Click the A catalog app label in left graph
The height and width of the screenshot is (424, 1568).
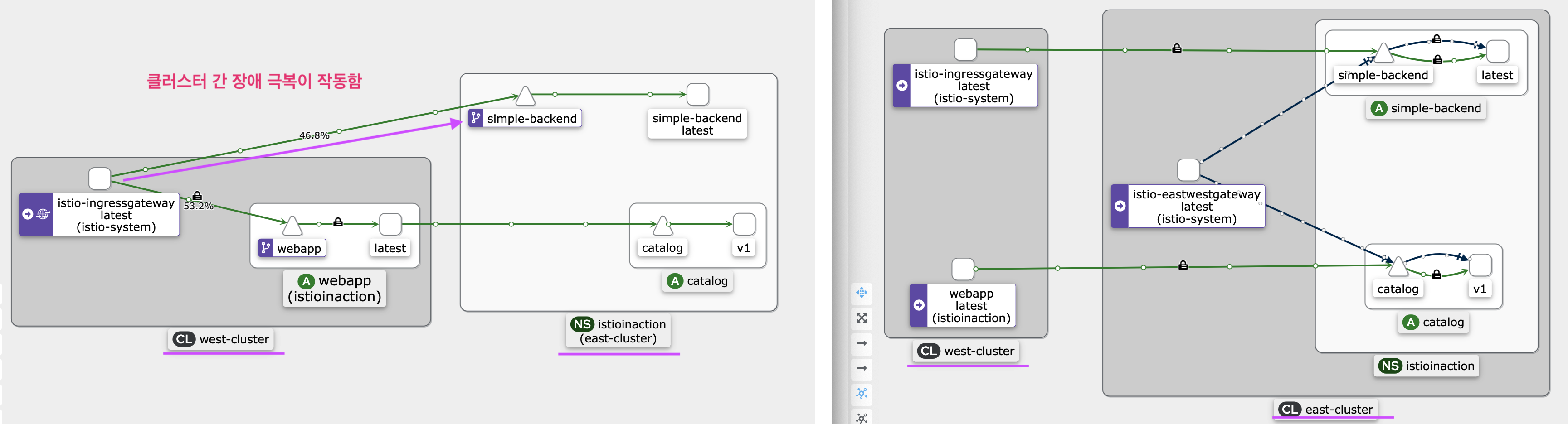(x=697, y=281)
